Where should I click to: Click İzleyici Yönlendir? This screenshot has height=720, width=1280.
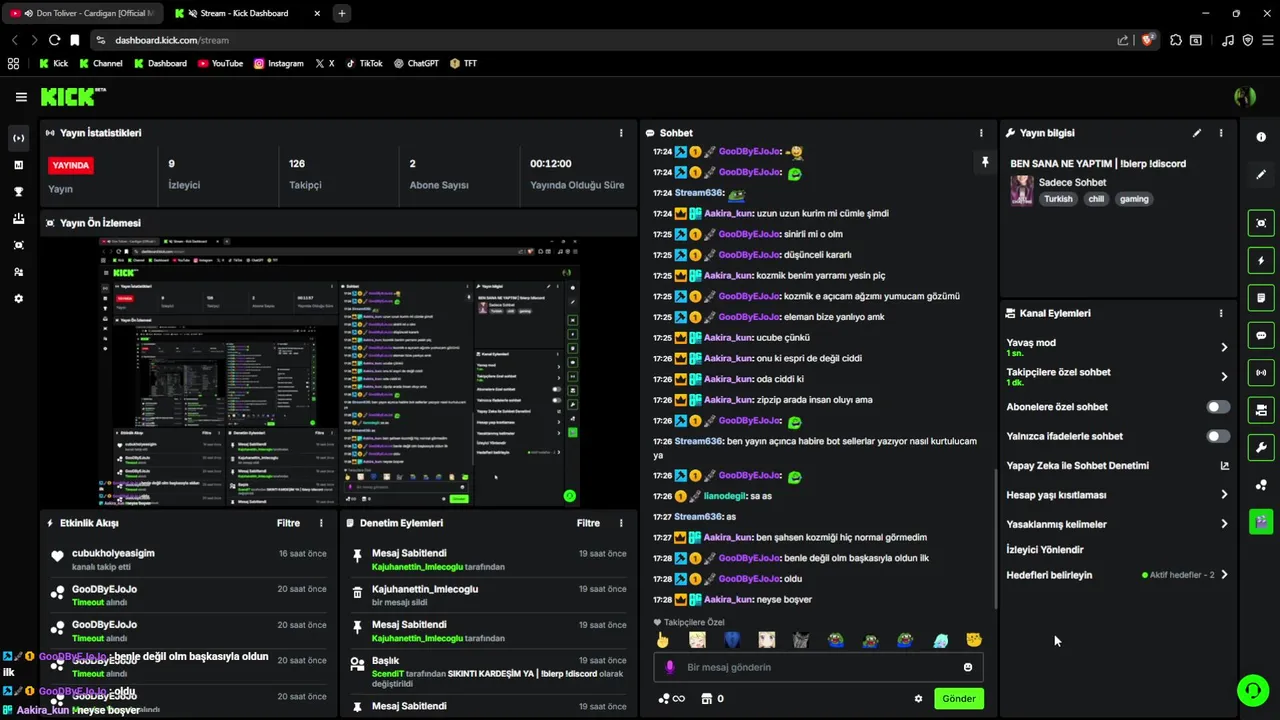point(1045,550)
